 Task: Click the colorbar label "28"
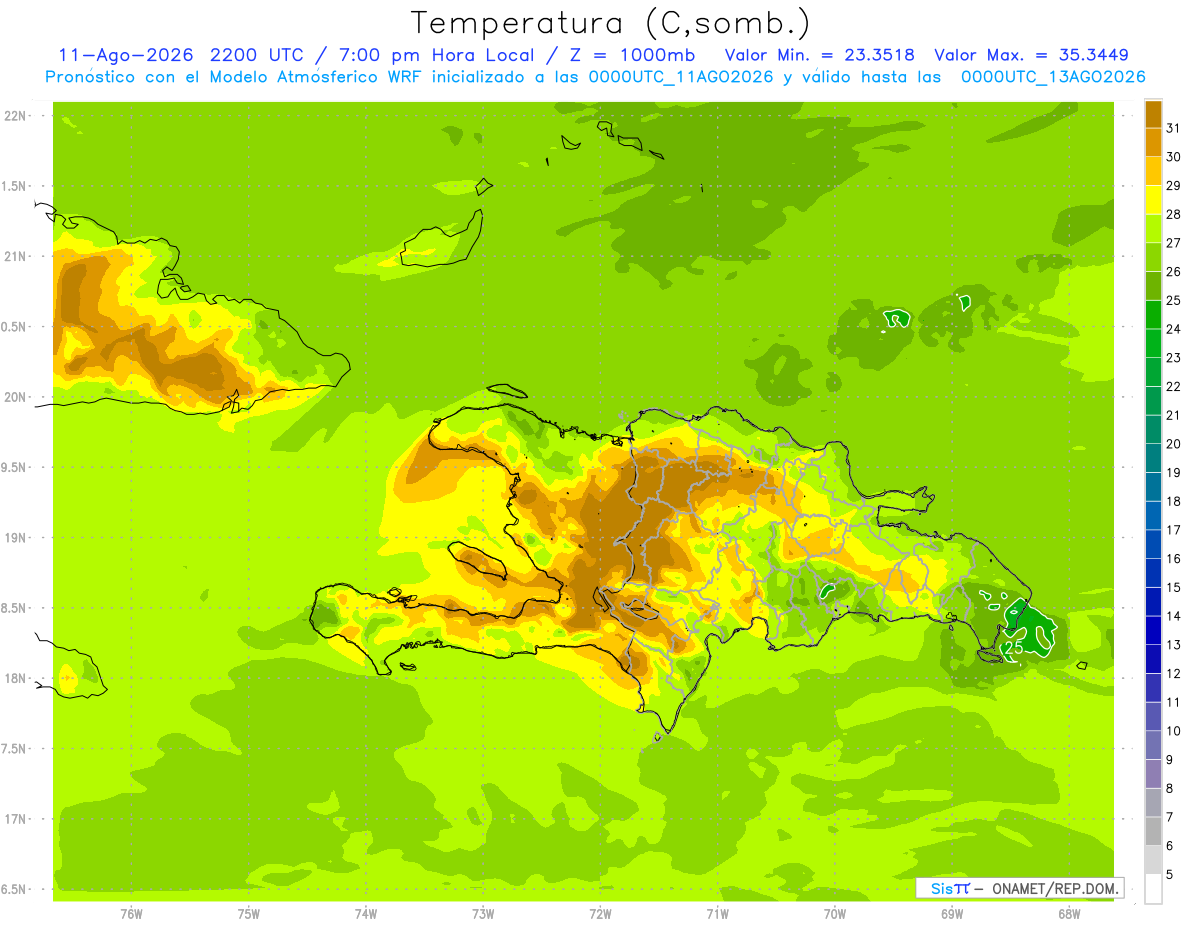pos(1174,214)
